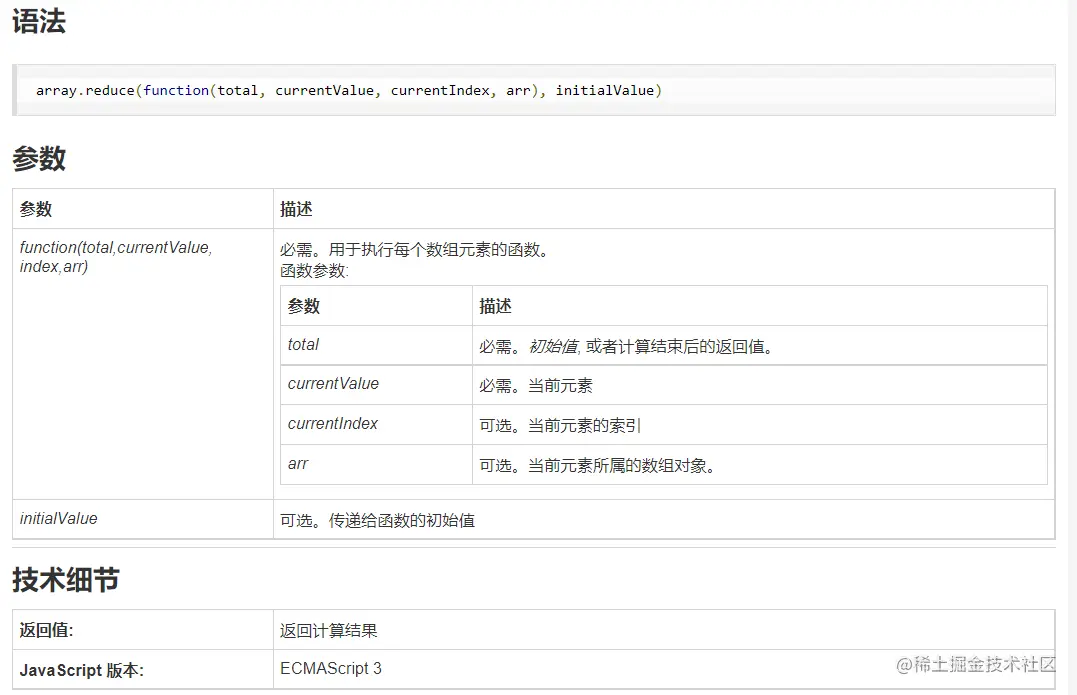Click the initialValue parameter cell

click(x=143, y=519)
